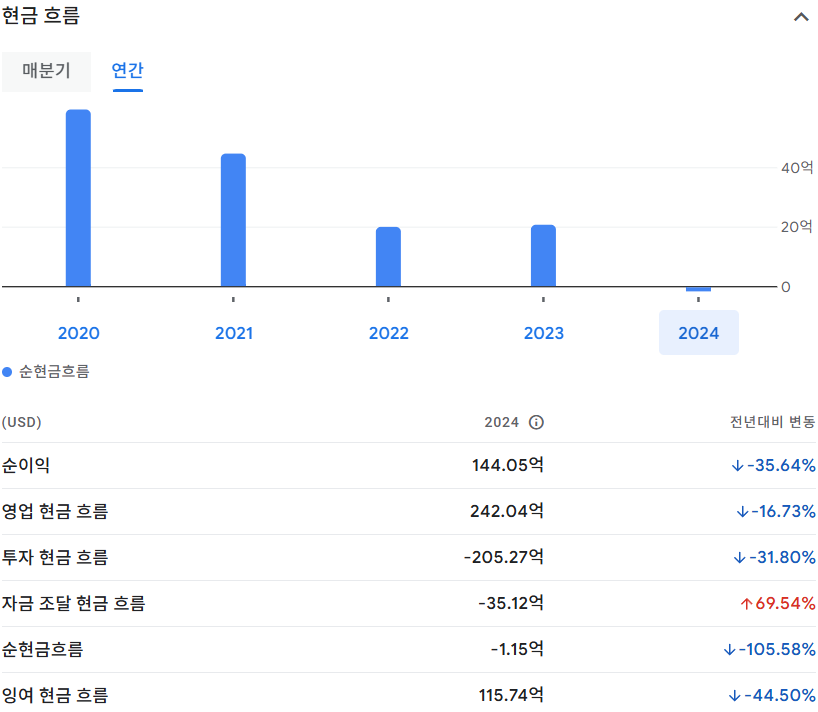The height and width of the screenshot is (712, 818).
Task: Click the 2020 cash flow bar
Action: coord(78,198)
